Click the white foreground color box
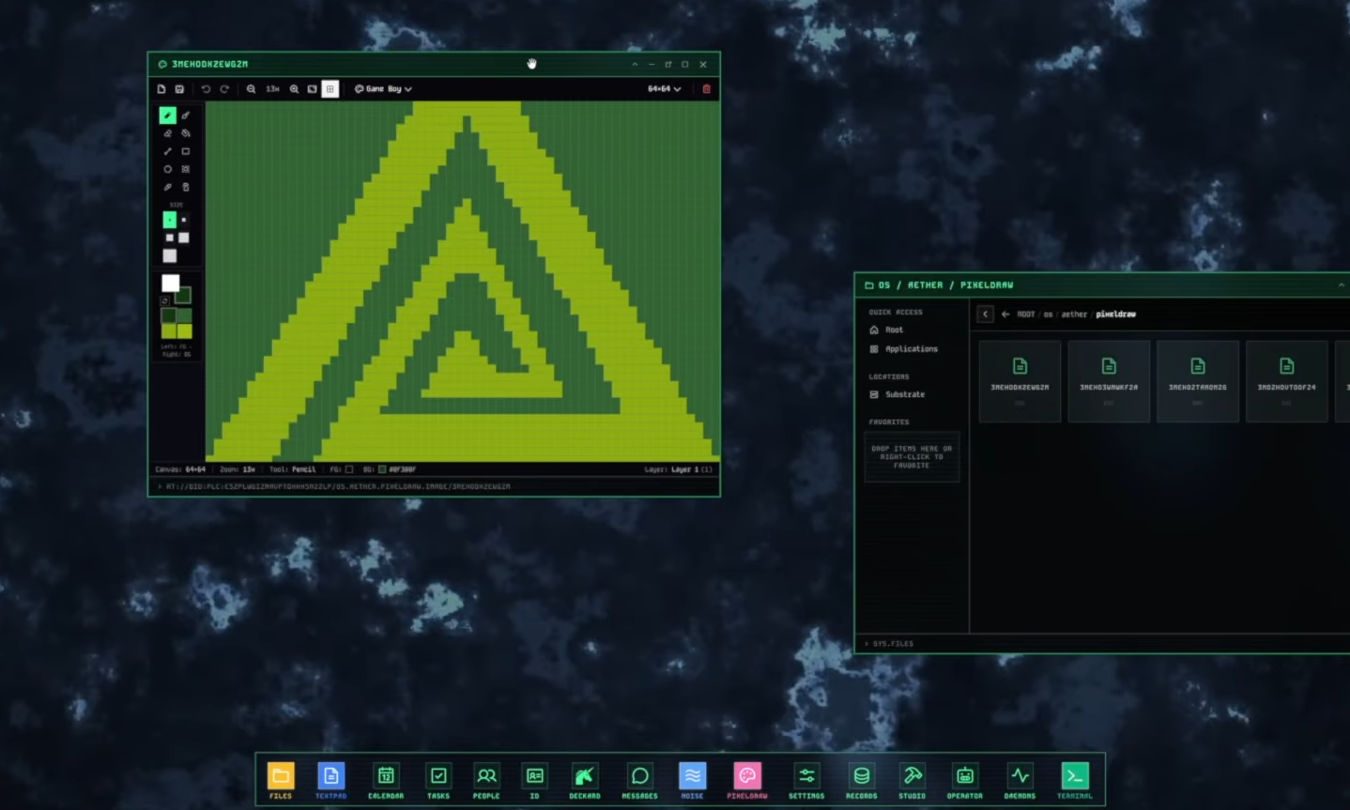The width and height of the screenshot is (1350, 810). (x=170, y=283)
